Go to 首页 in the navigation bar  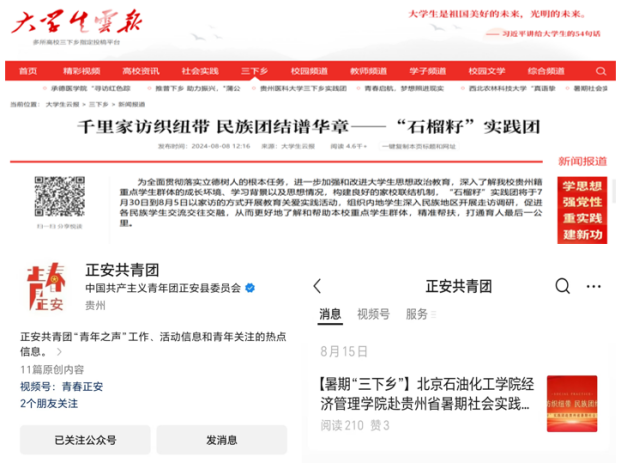28,71
